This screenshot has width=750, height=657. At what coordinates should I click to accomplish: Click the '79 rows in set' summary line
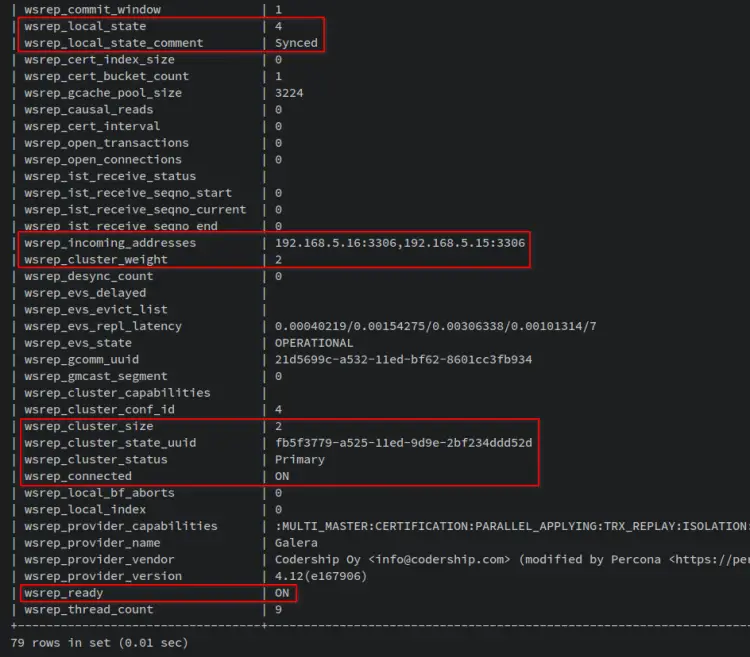(99, 643)
